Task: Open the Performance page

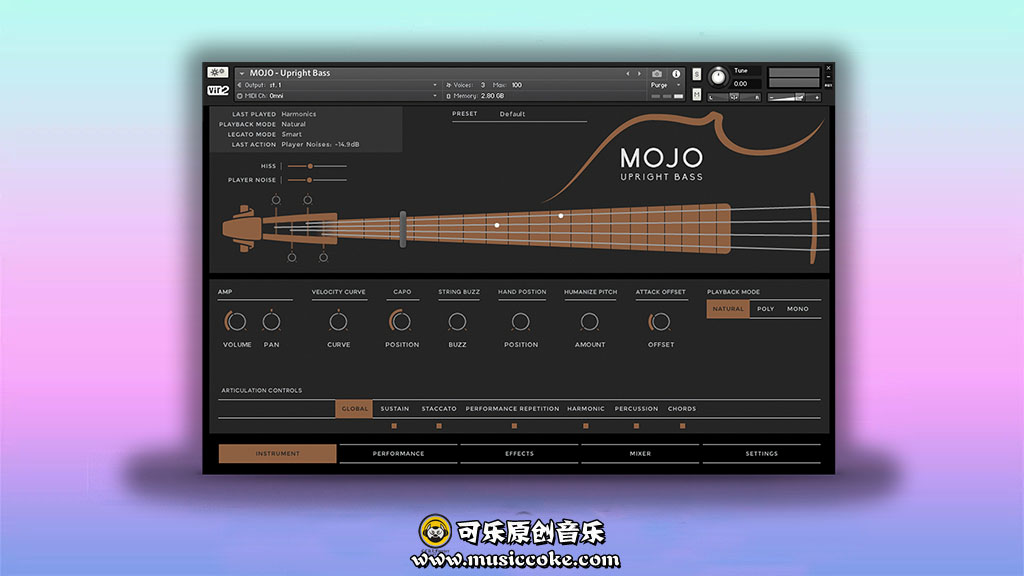Action: click(398, 453)
